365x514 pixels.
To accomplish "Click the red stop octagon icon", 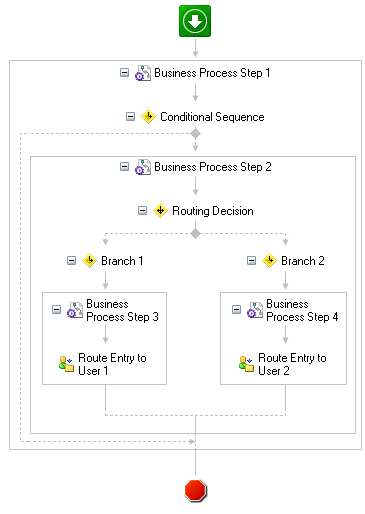I will (x=196, y=490).
